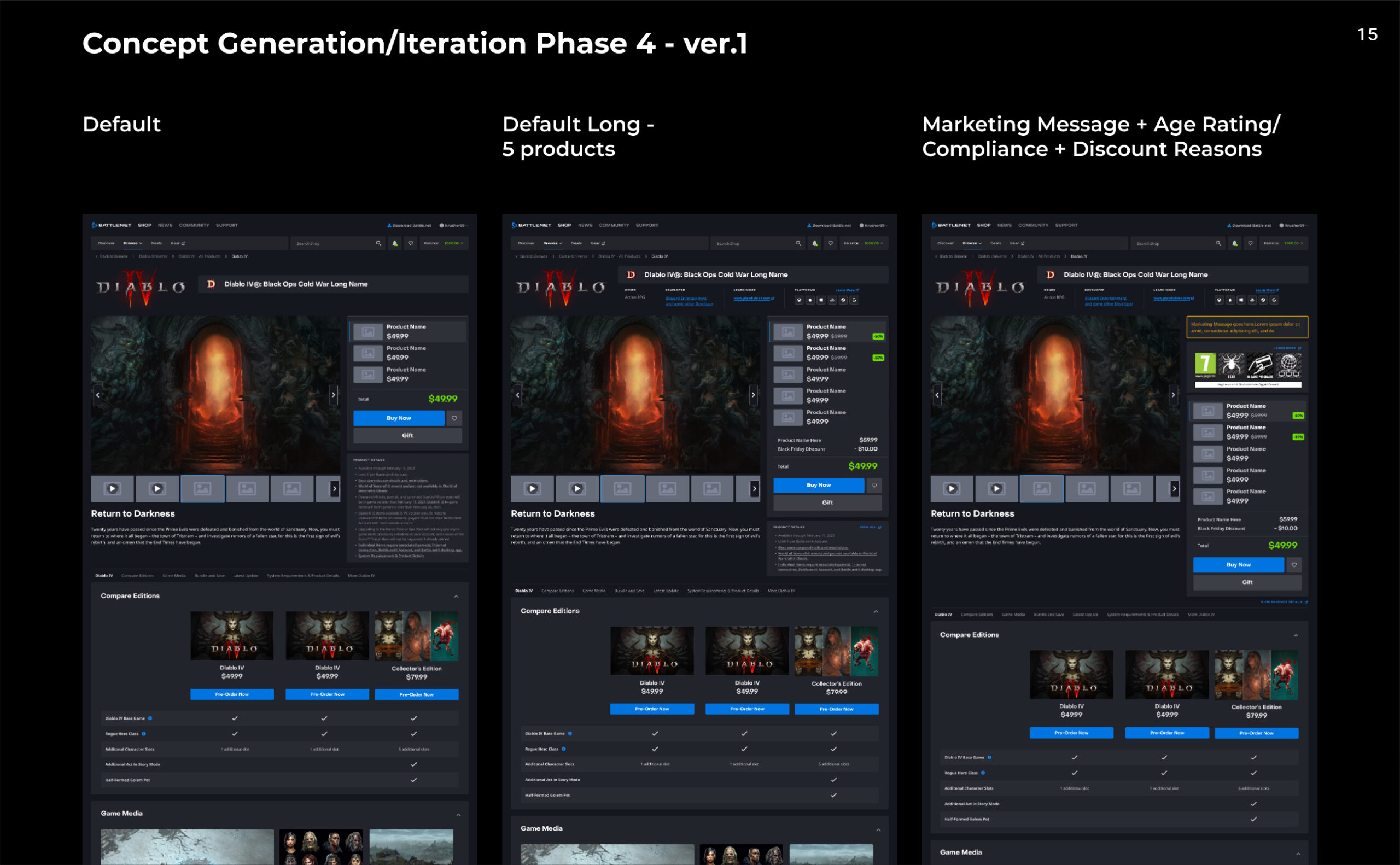Image resolution: width=1400 pixels, height=865 pixels.
Task: Click Battle.net logo in Default Long mockup
Action: click(532, 225)
